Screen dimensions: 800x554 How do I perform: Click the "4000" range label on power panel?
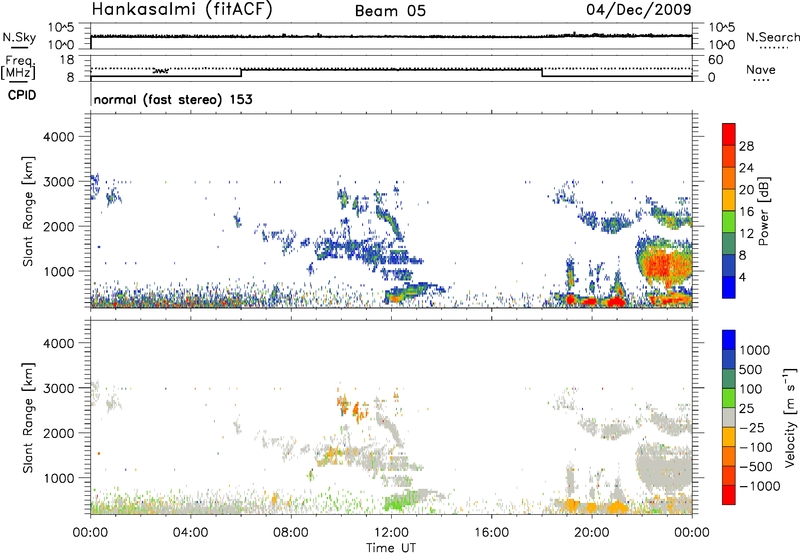pyautogui.click(x=59, y=137)
